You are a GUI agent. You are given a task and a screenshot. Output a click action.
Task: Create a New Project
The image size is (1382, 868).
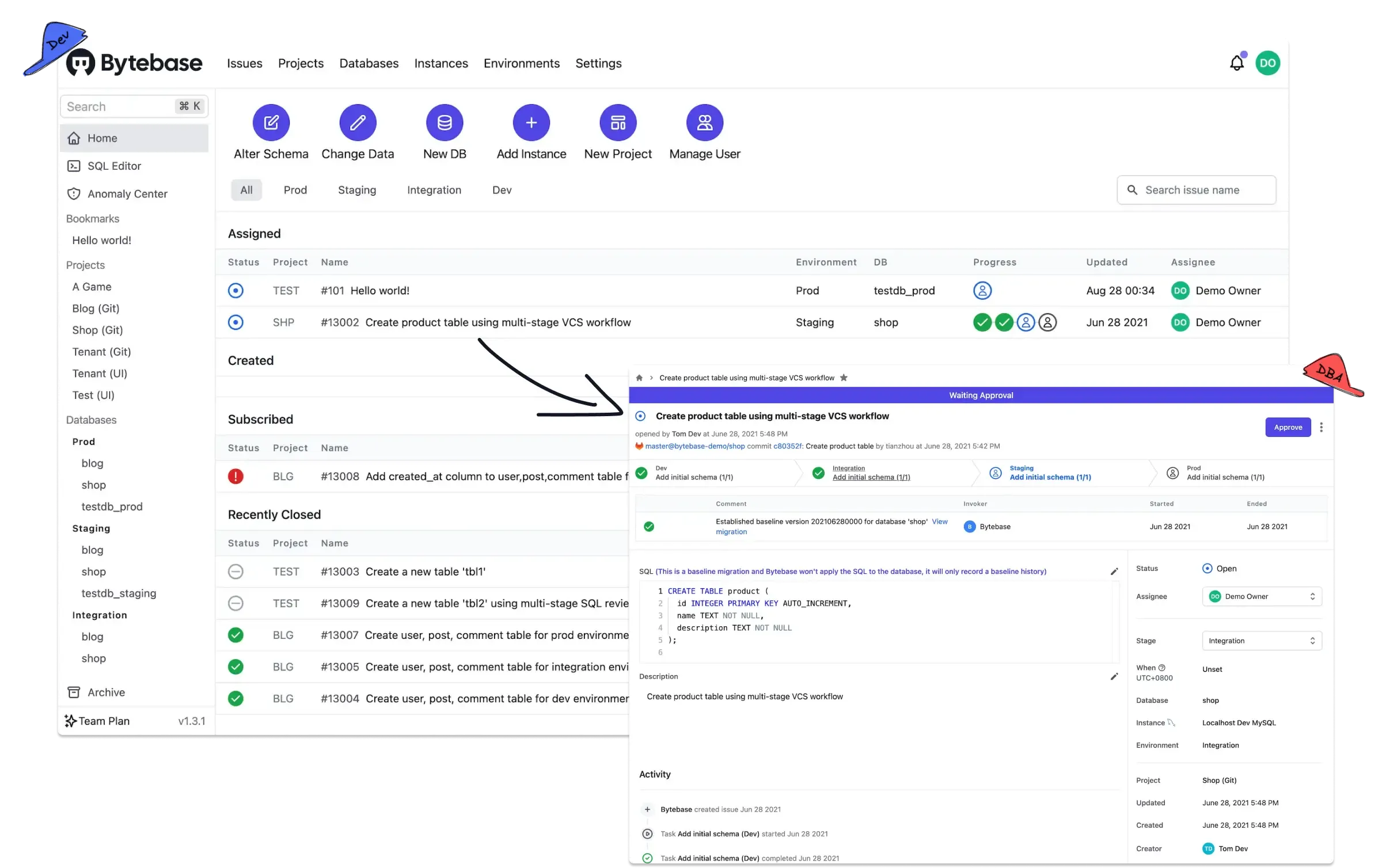coord(618,123)
